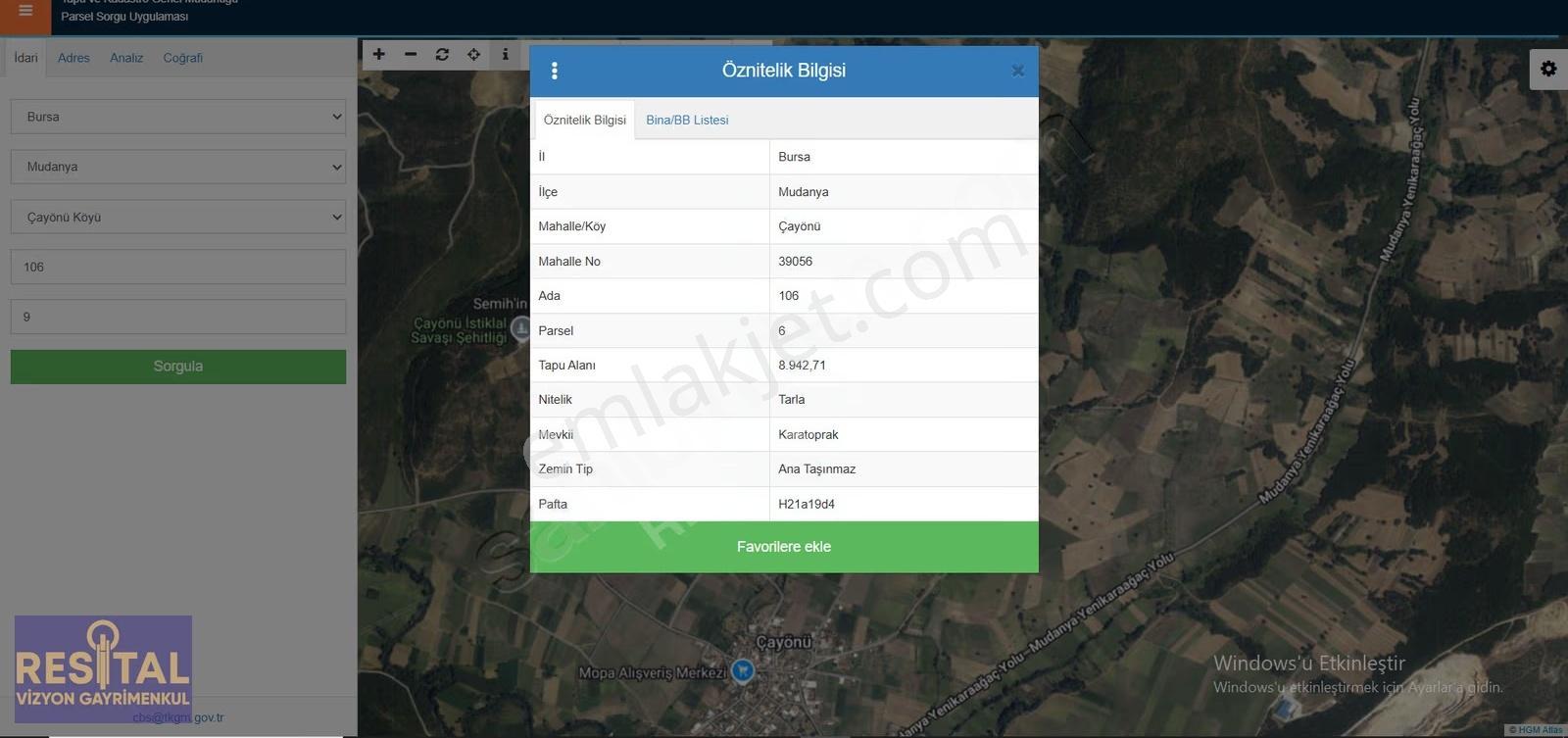Switch to the Coğrafi tab
The image size is (1568, 738).
pos(183,58)
